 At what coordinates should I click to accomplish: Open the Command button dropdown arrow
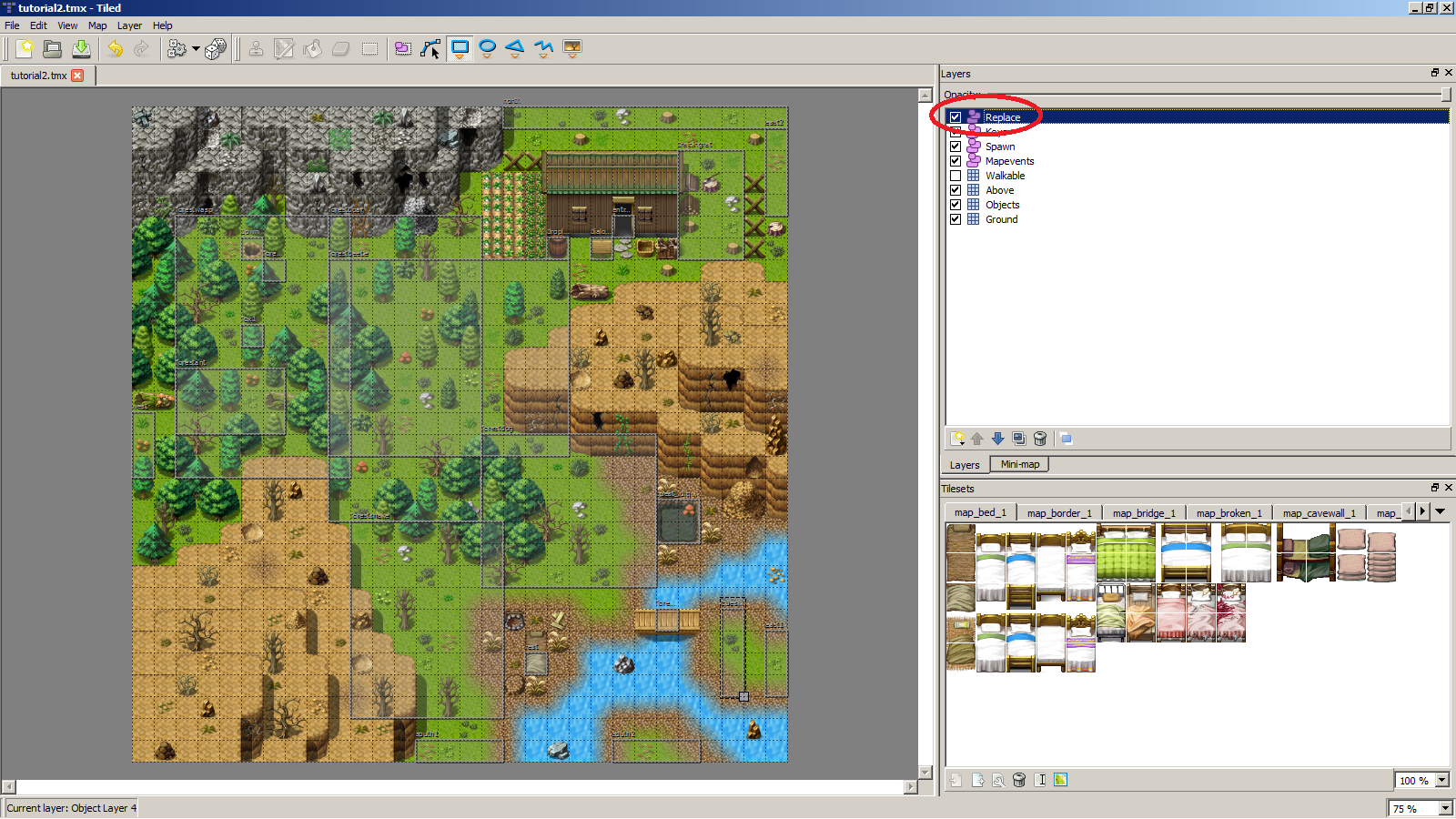pos(196,48)
